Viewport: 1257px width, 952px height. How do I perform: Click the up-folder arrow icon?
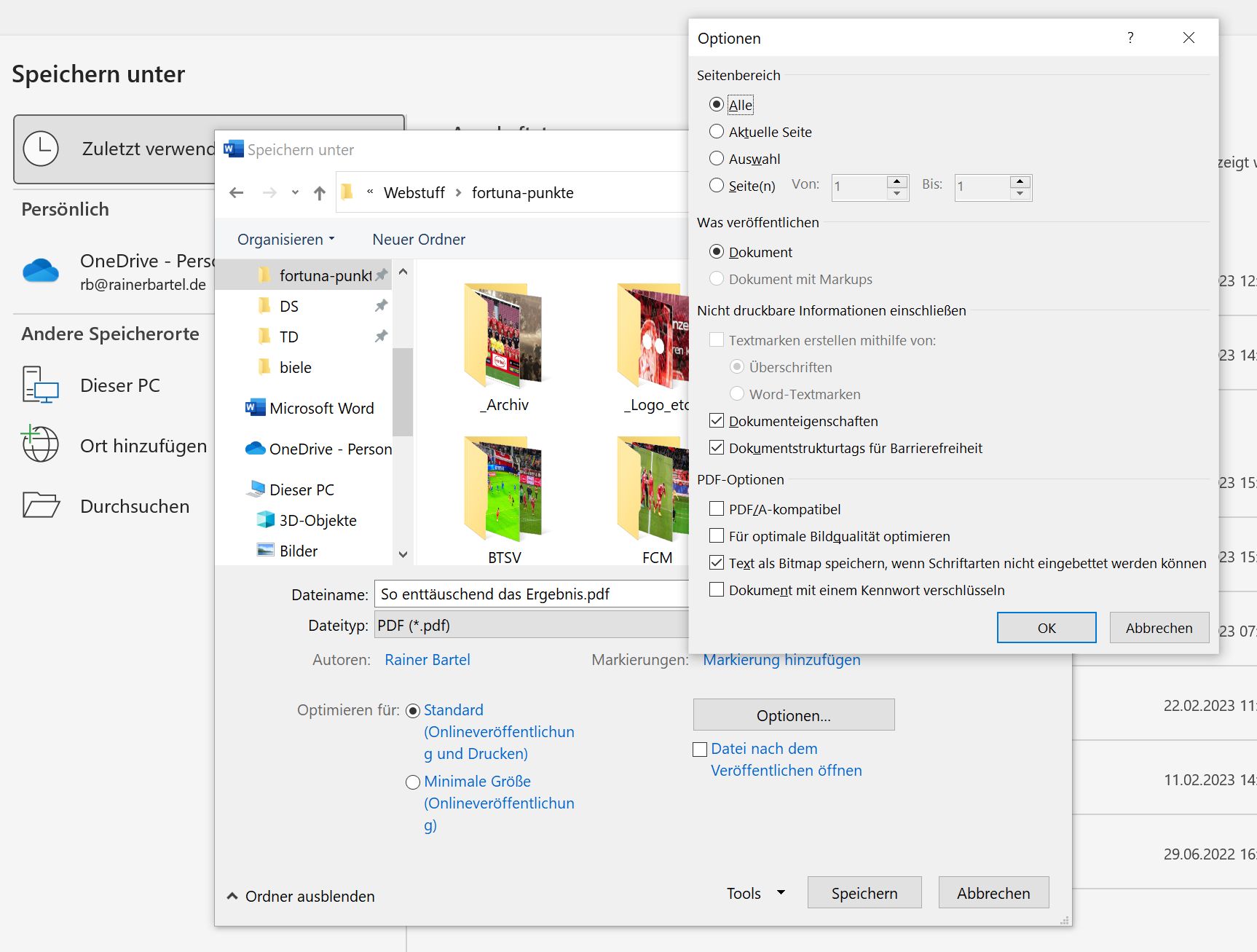319,193
